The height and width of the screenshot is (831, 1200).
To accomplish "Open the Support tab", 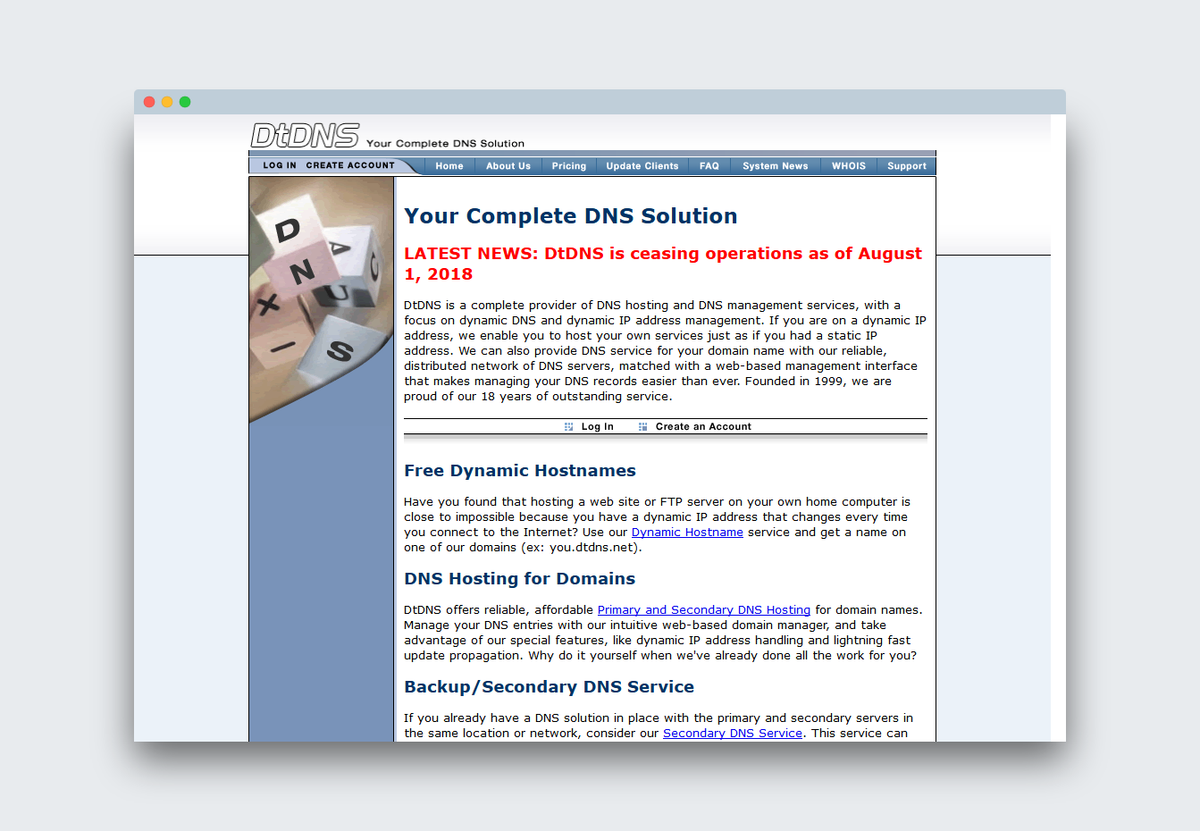I will click(906, 166).
